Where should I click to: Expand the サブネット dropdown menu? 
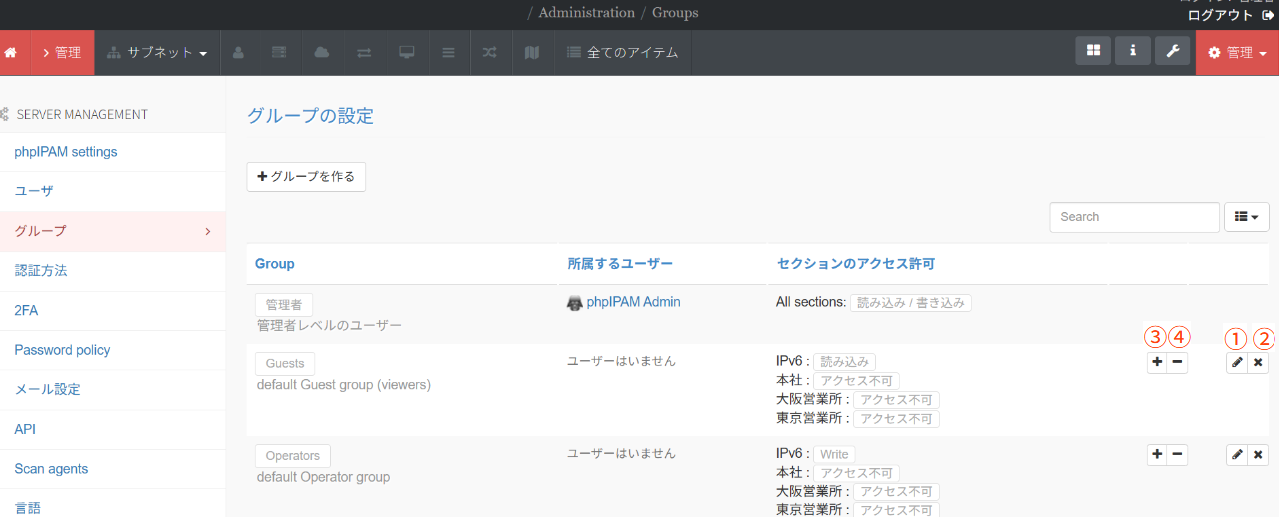pos(158,52)
